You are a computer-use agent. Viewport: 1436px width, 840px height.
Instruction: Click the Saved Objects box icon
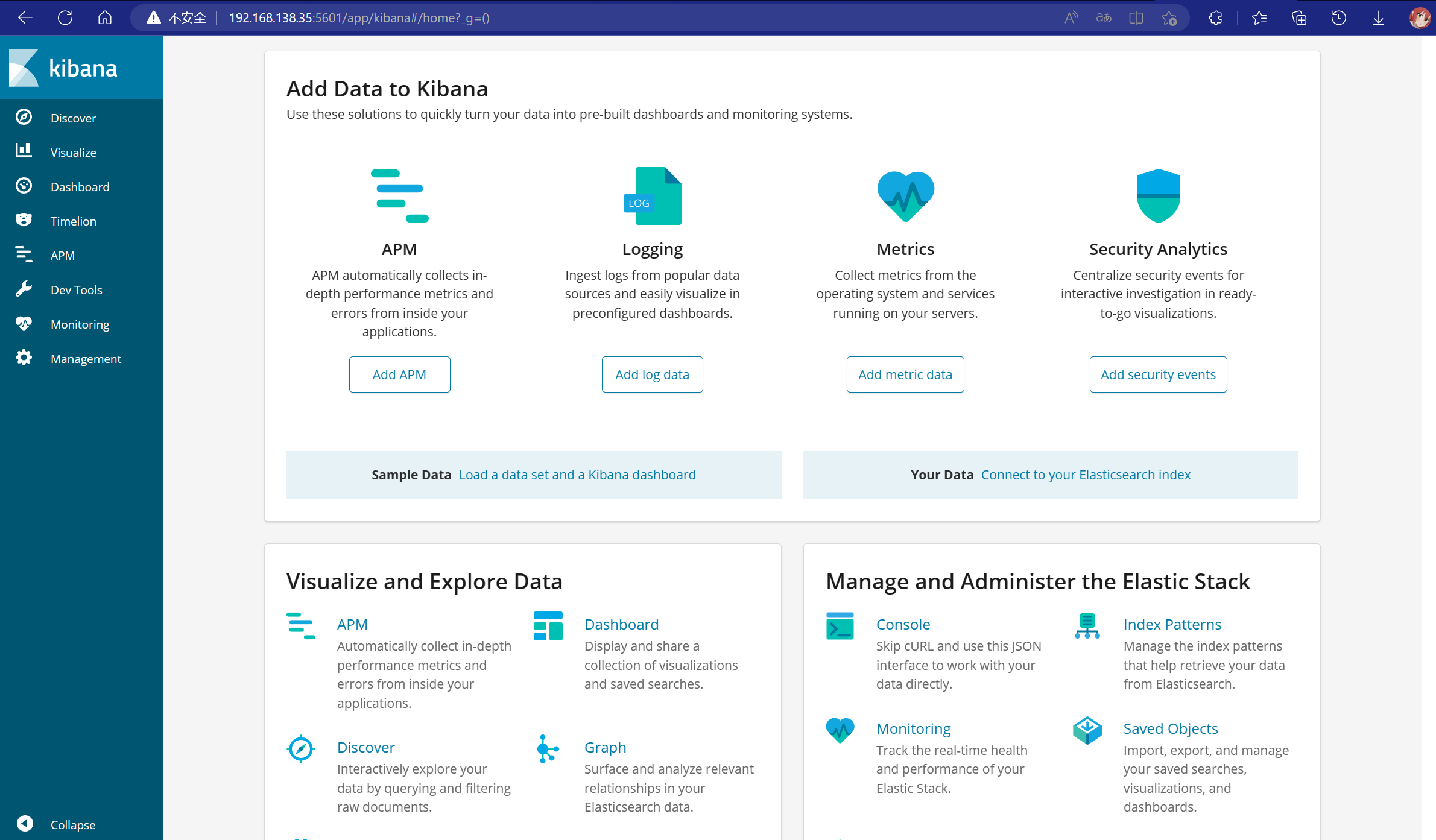click(x=1087, y=731)
